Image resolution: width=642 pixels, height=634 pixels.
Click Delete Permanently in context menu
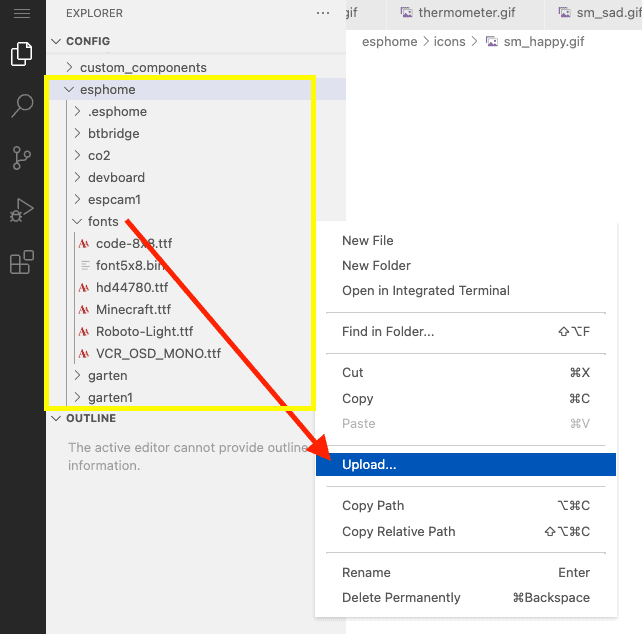[401, 597]
